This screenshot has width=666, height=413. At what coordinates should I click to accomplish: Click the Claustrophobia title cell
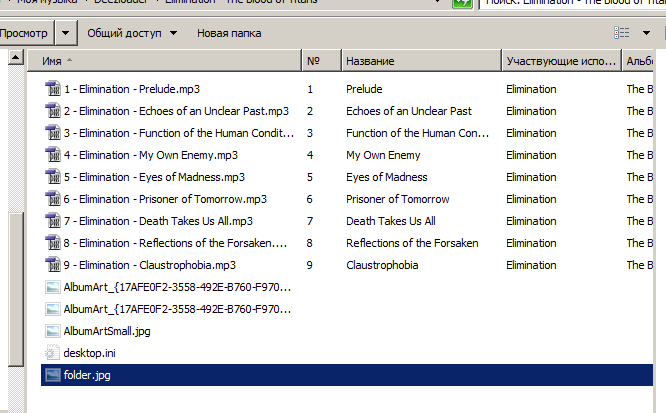pos(382,266)
